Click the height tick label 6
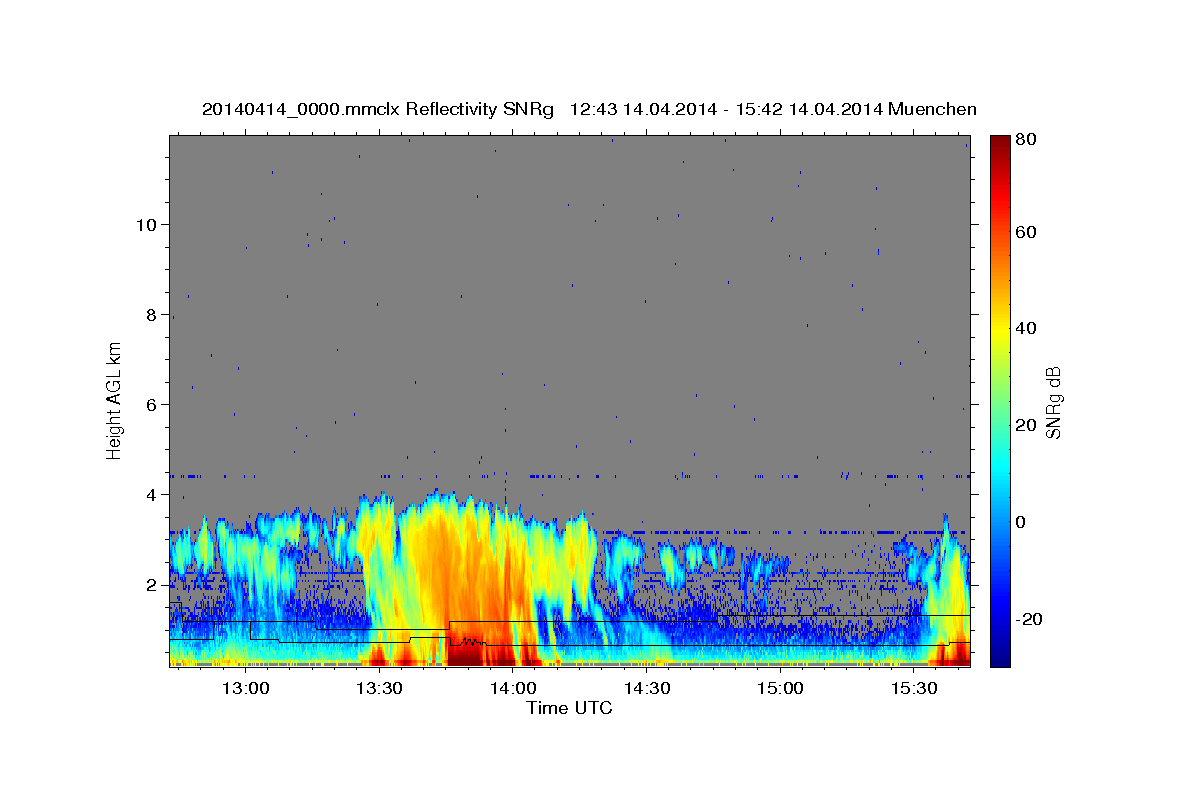The image size is (1200, 800). (152, 404)
